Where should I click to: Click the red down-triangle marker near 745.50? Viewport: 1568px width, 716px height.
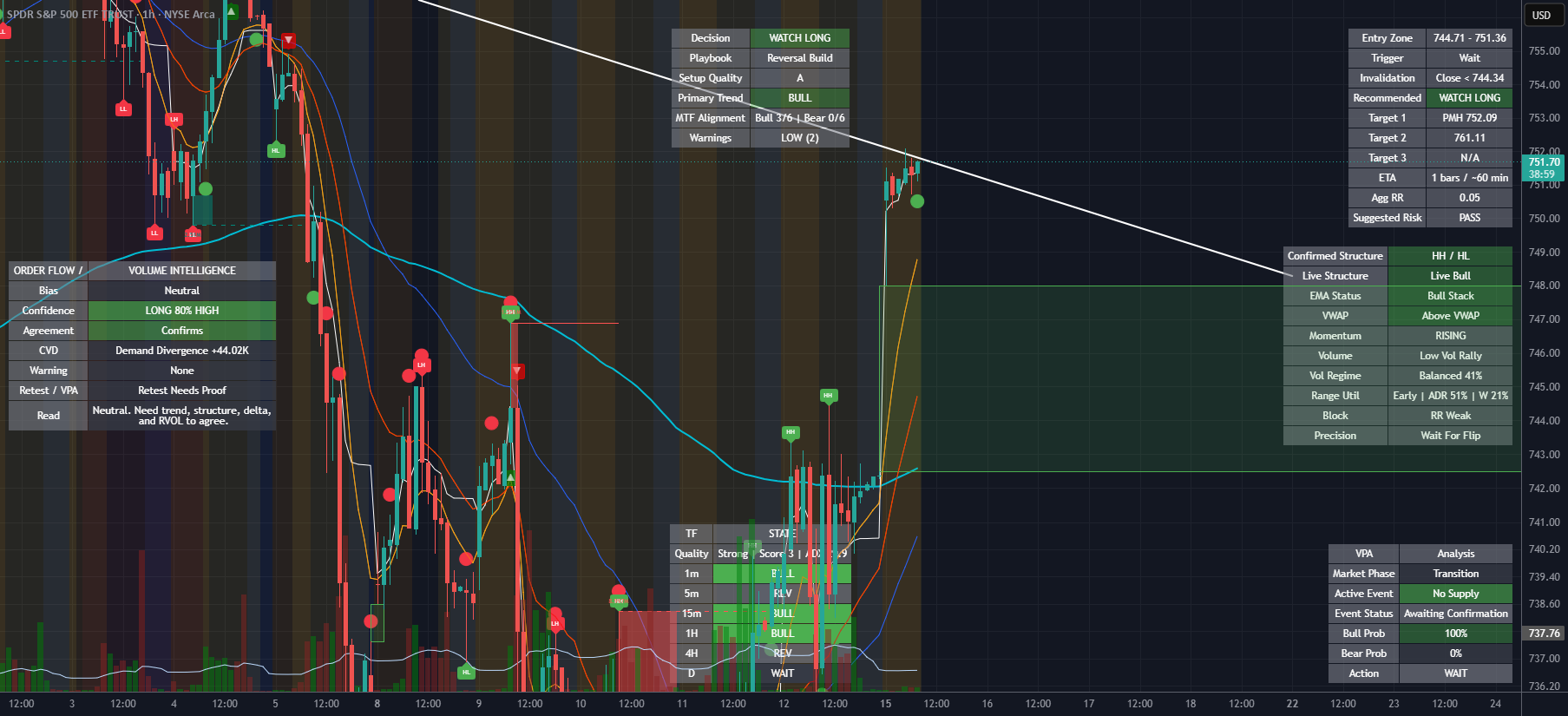(x=517, y=371)
